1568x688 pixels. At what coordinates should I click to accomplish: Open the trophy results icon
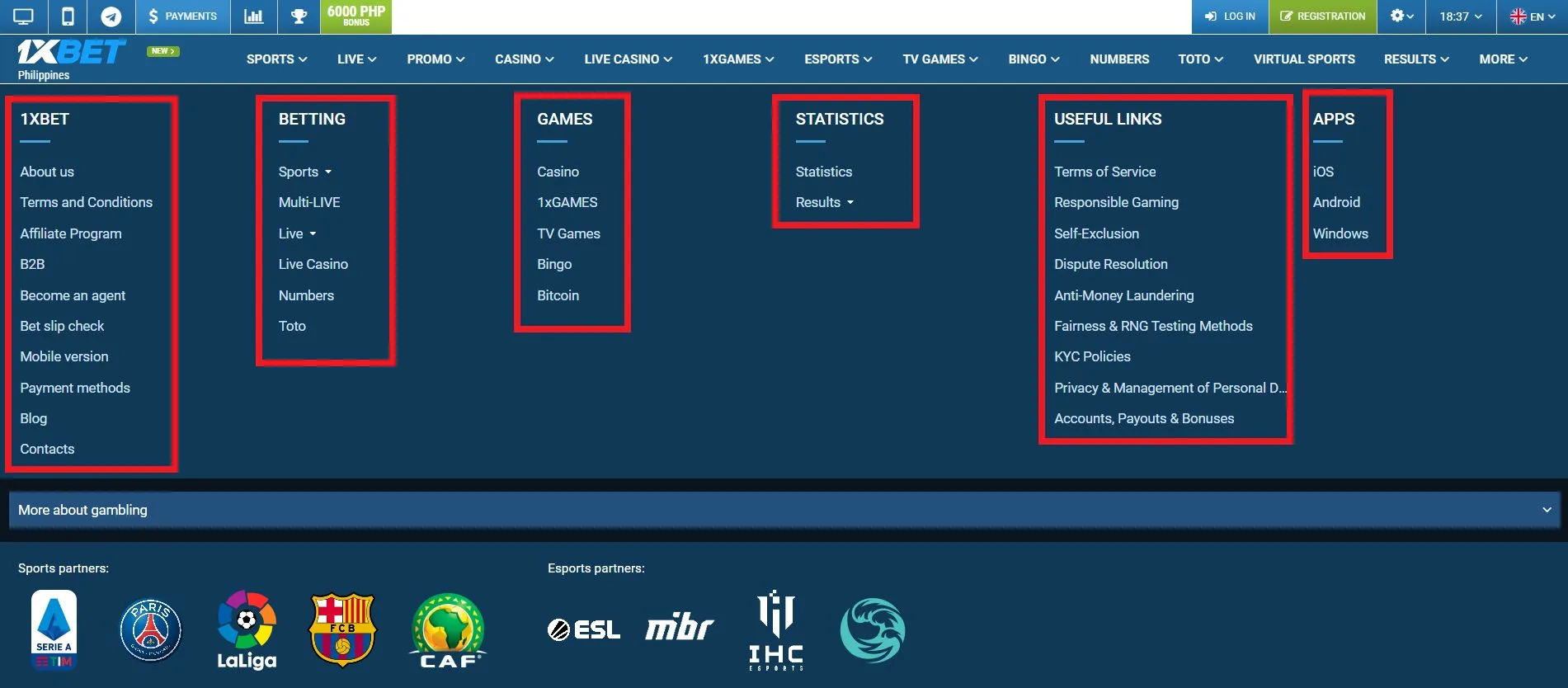point(299,16)
